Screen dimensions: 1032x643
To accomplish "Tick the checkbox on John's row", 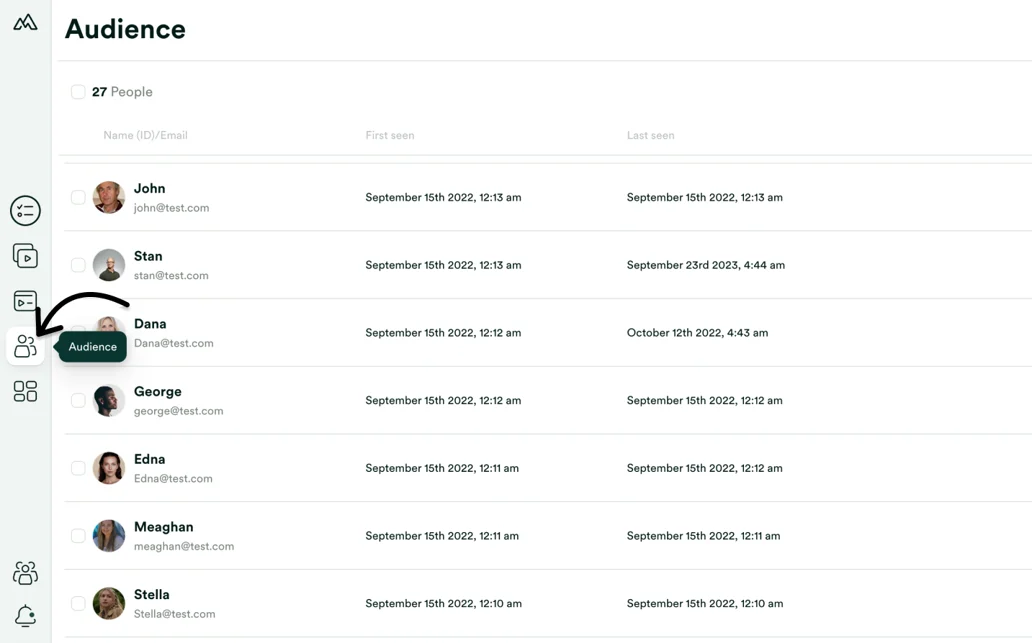I will click(x=77, y=197).
